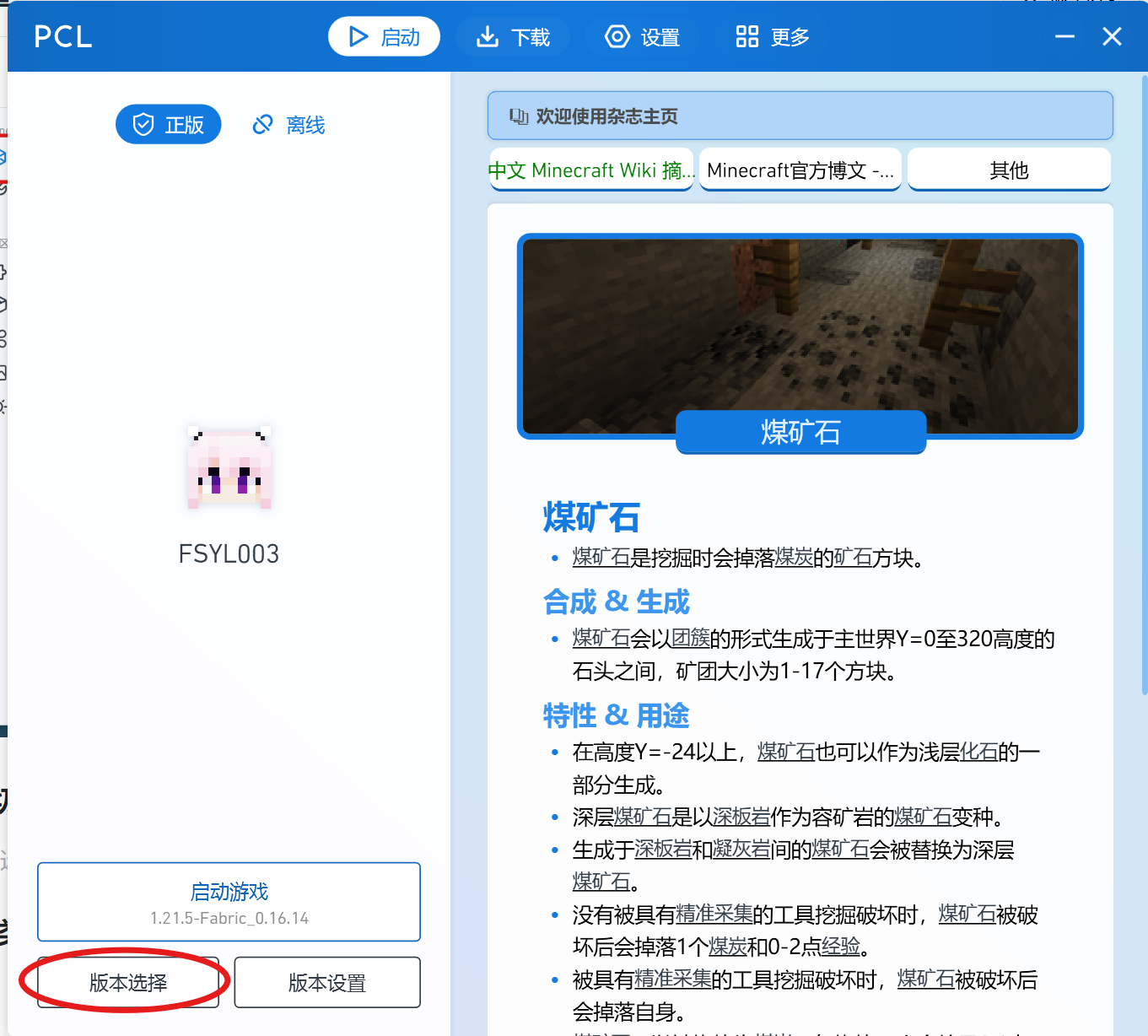Image resolution: width=1148 pixels, height=1036 pixels.
Task: Click the shield icon on 正版
Action: click(143, 125)
